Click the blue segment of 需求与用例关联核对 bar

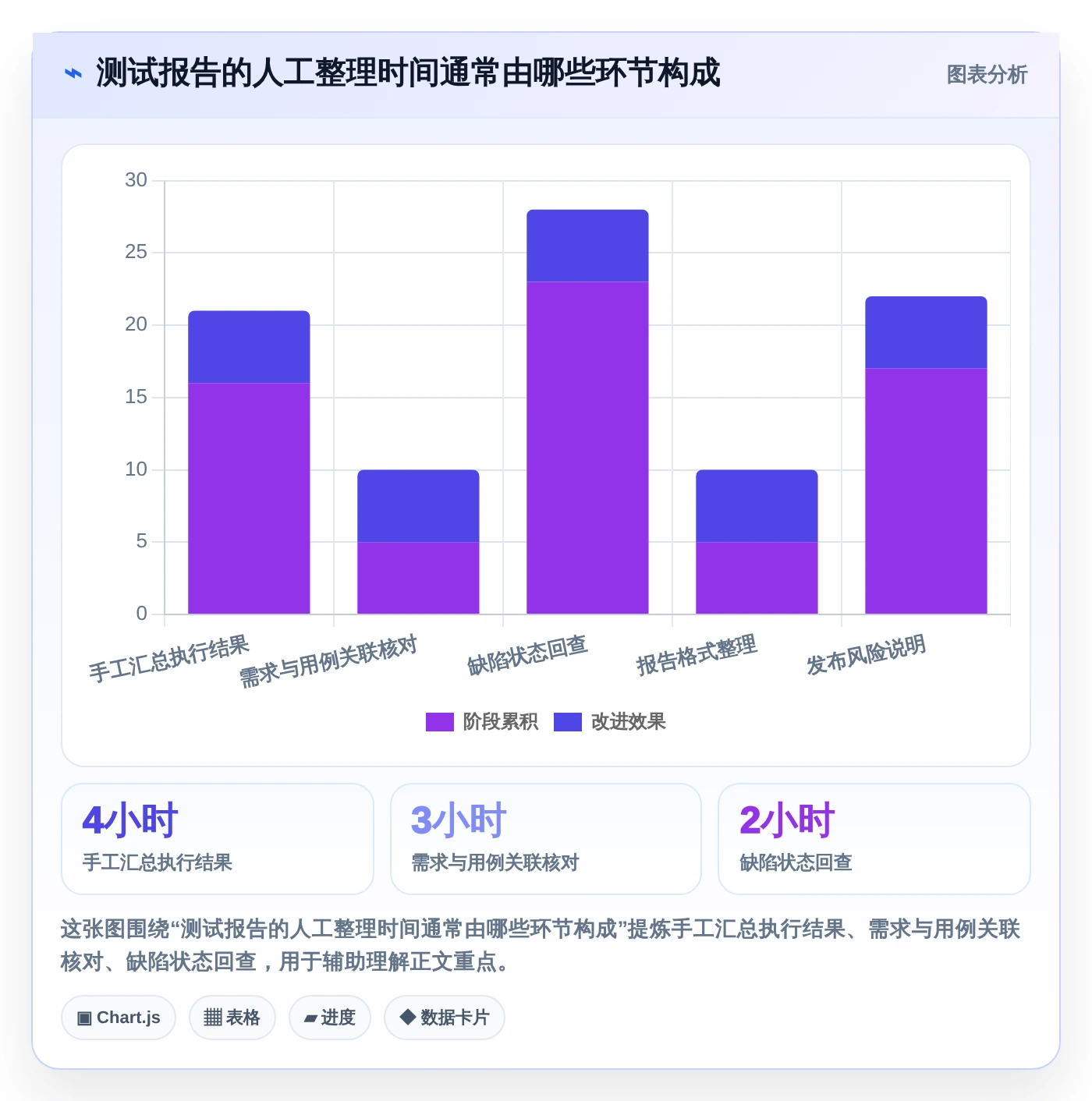pos(418,506)
